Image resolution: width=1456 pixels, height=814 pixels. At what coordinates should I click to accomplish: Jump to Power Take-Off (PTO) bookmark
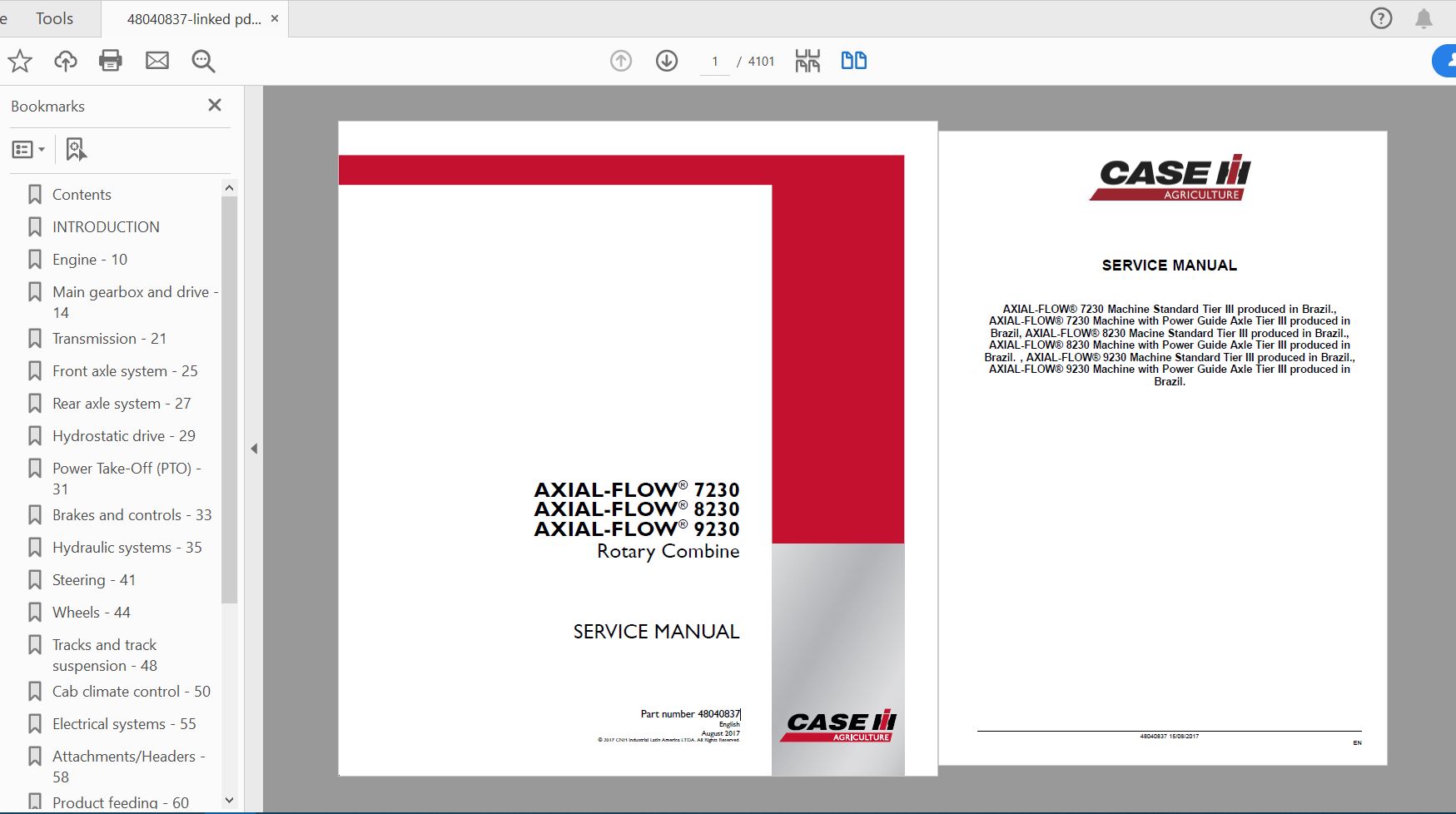point(127,479)
